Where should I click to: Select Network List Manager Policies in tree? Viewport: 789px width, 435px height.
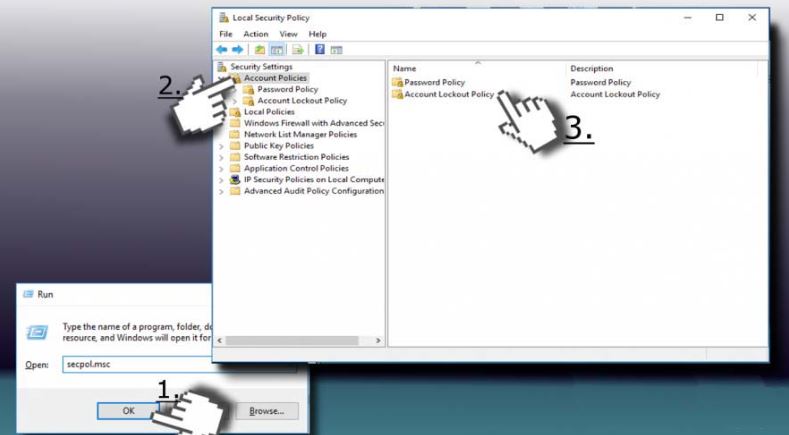(300, 134)
